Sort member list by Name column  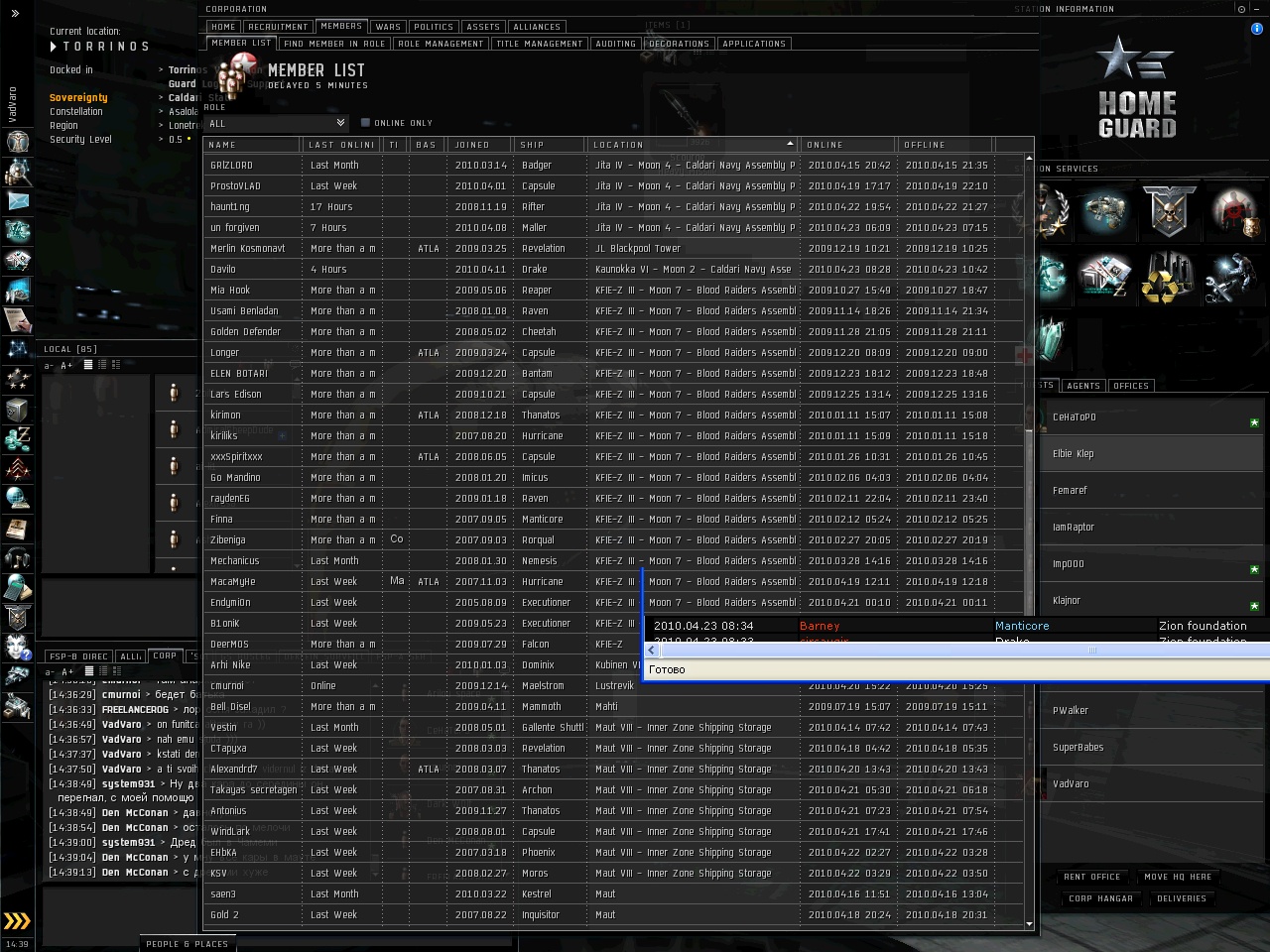point(253,145)
